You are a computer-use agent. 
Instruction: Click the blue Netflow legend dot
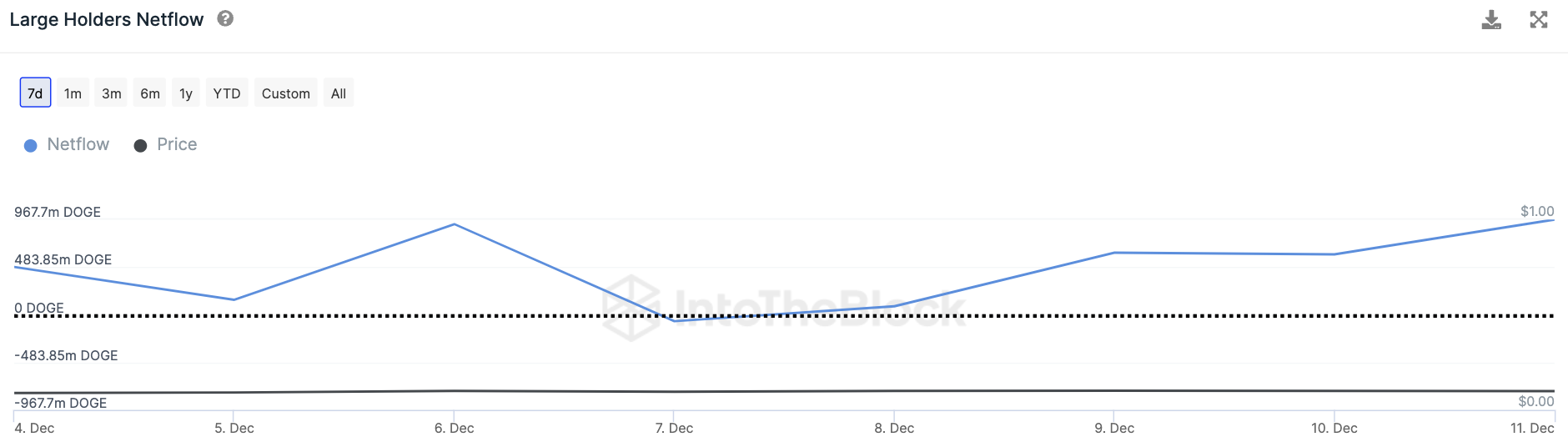point(31,146)
